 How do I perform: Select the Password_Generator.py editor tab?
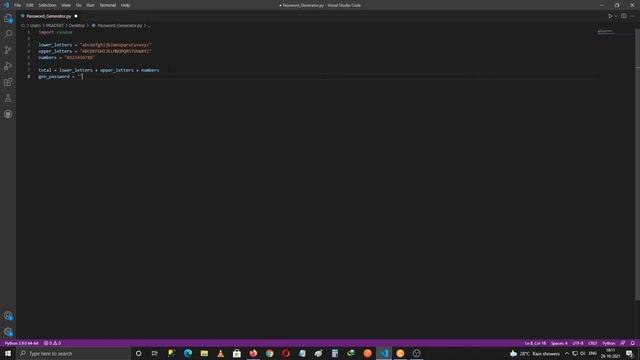click(49, 16)
